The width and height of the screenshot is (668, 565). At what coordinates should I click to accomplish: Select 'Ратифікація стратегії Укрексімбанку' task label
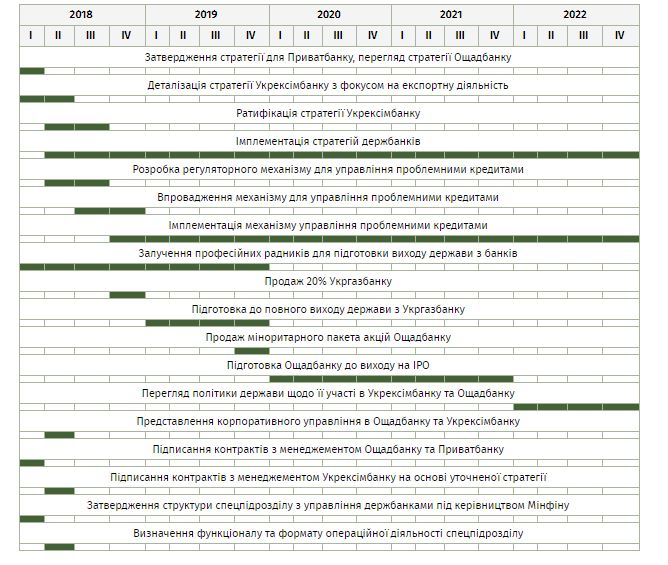pos(329,113)
